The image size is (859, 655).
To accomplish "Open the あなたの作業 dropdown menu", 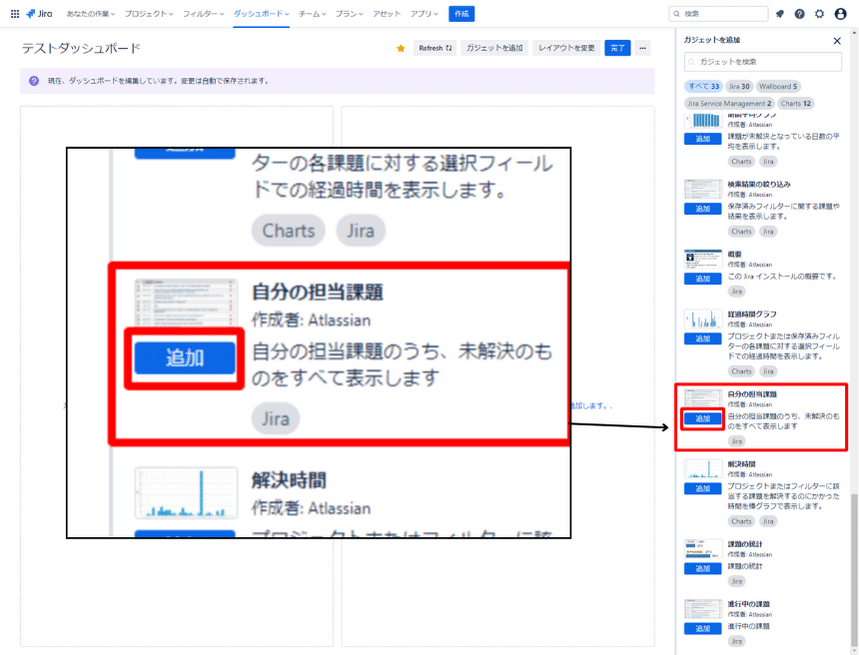I will coord(90,14).
